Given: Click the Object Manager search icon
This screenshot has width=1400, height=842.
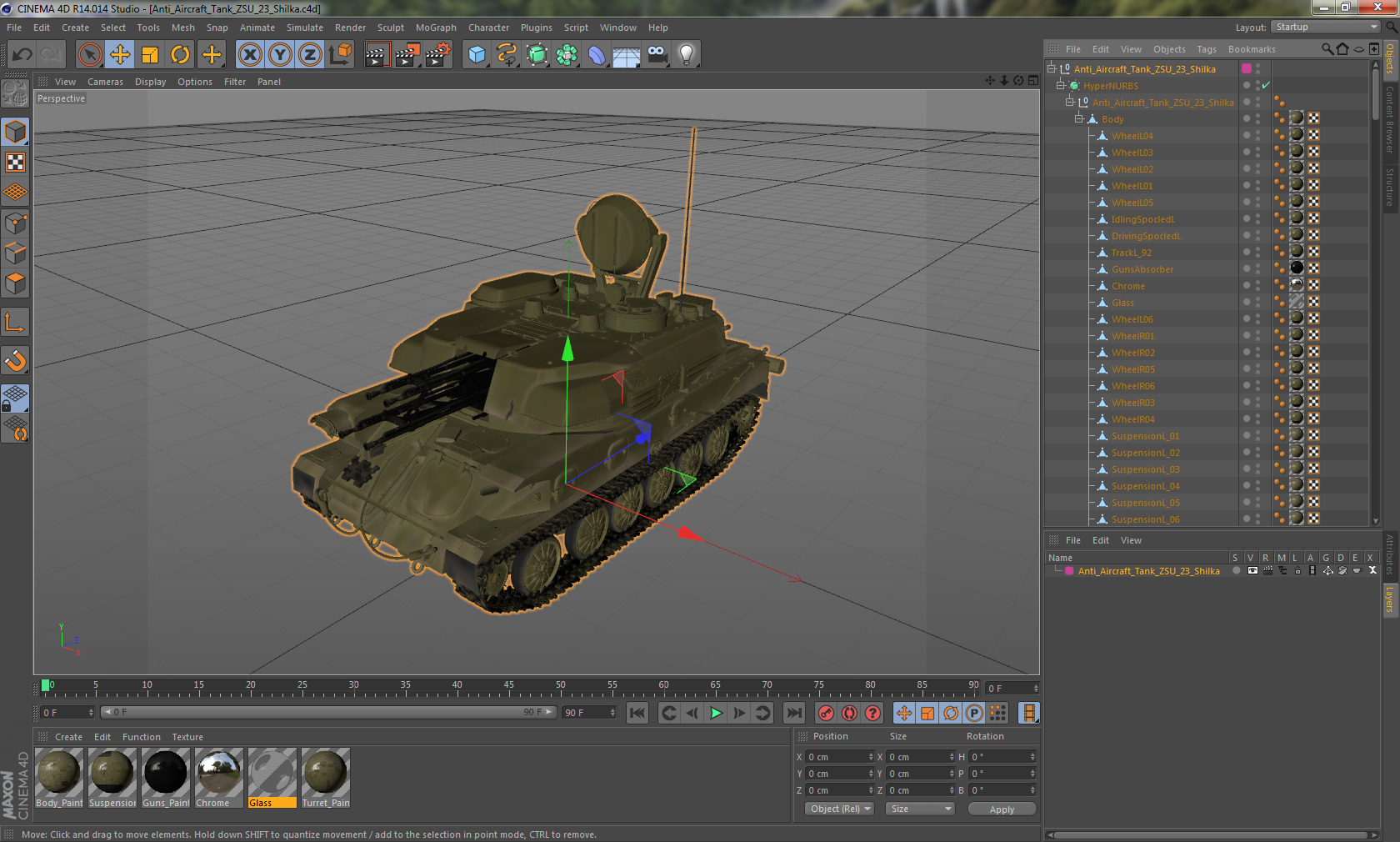Looking at the screenshot, I should (1327, 49).
